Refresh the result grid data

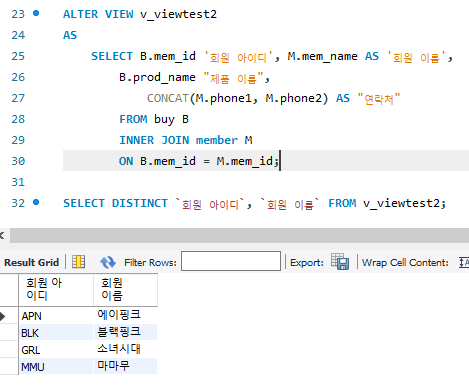108,262
